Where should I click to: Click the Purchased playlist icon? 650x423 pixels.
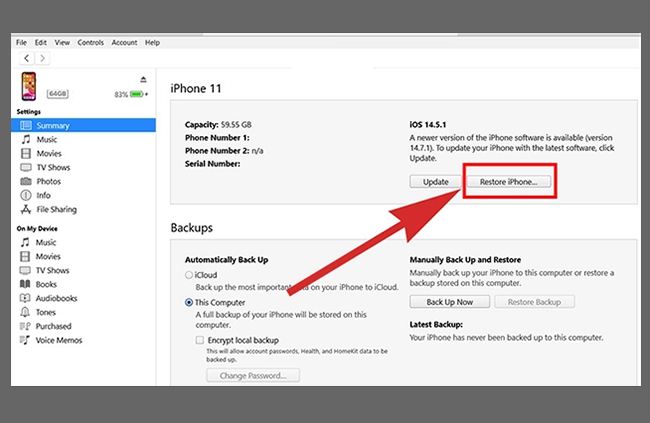click(x=25, y=326)
